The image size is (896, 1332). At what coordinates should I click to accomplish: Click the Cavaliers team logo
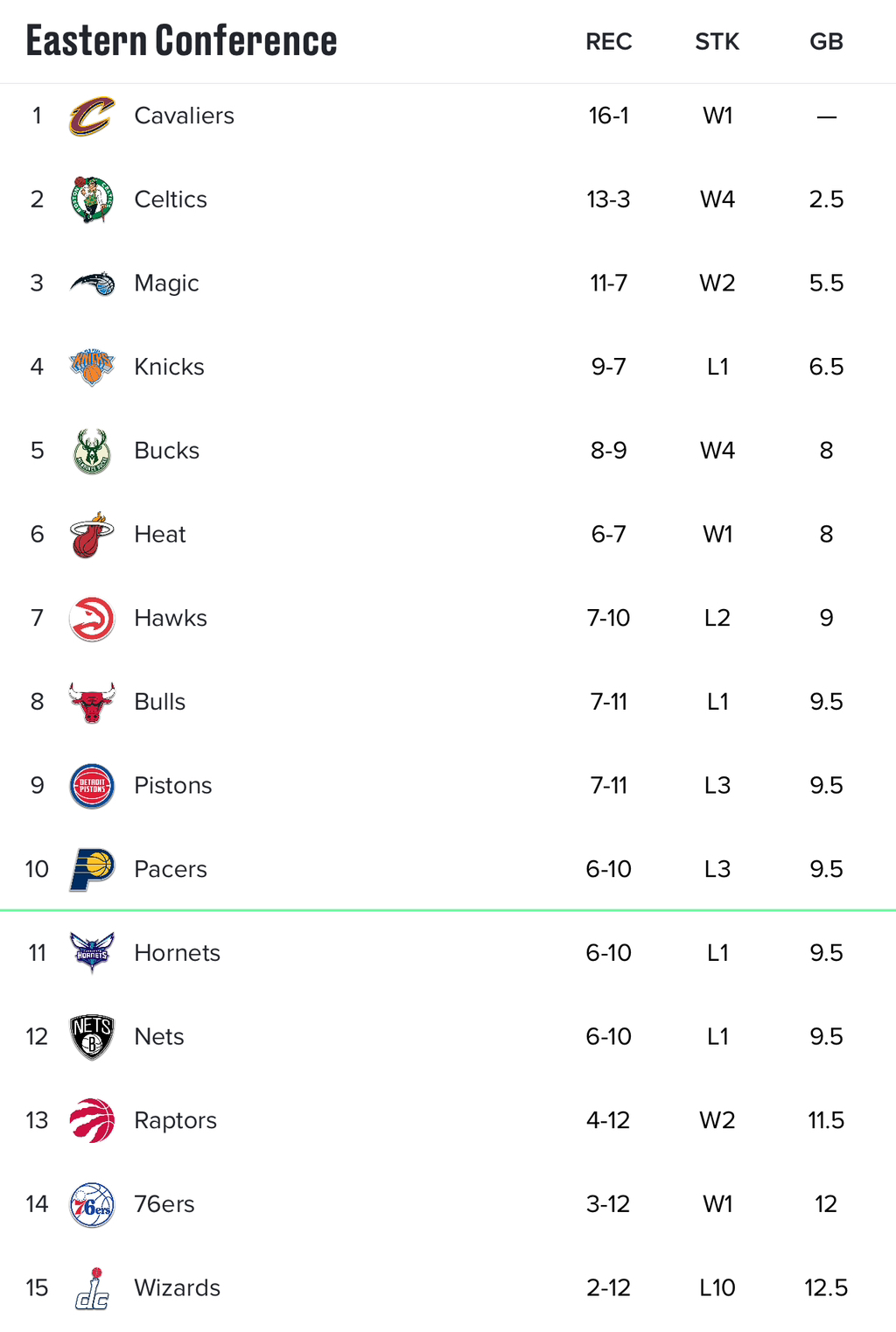tap(92, 116)
